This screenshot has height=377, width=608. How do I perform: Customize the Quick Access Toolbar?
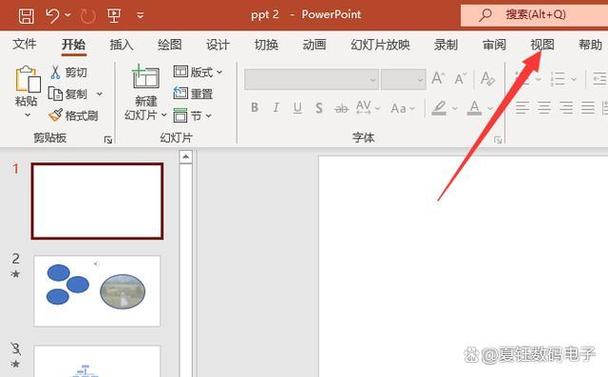click(140, 16)
